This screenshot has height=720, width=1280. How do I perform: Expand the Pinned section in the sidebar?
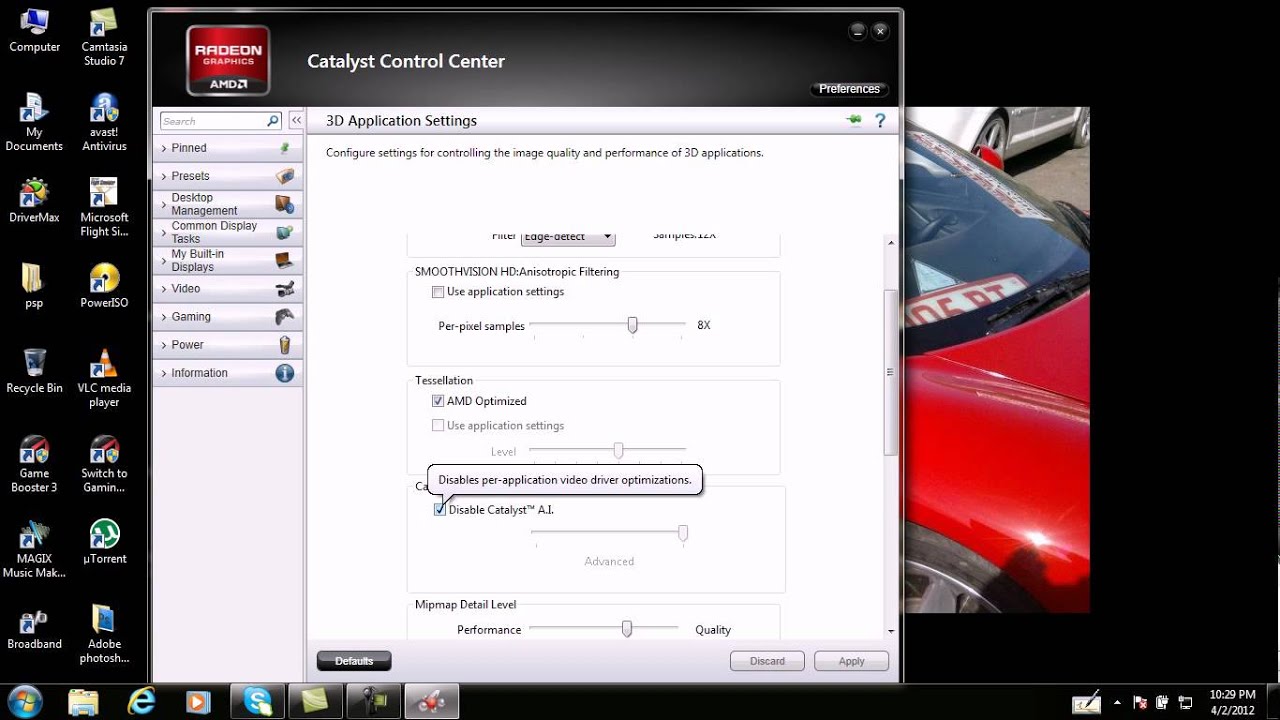click(228, 148)
